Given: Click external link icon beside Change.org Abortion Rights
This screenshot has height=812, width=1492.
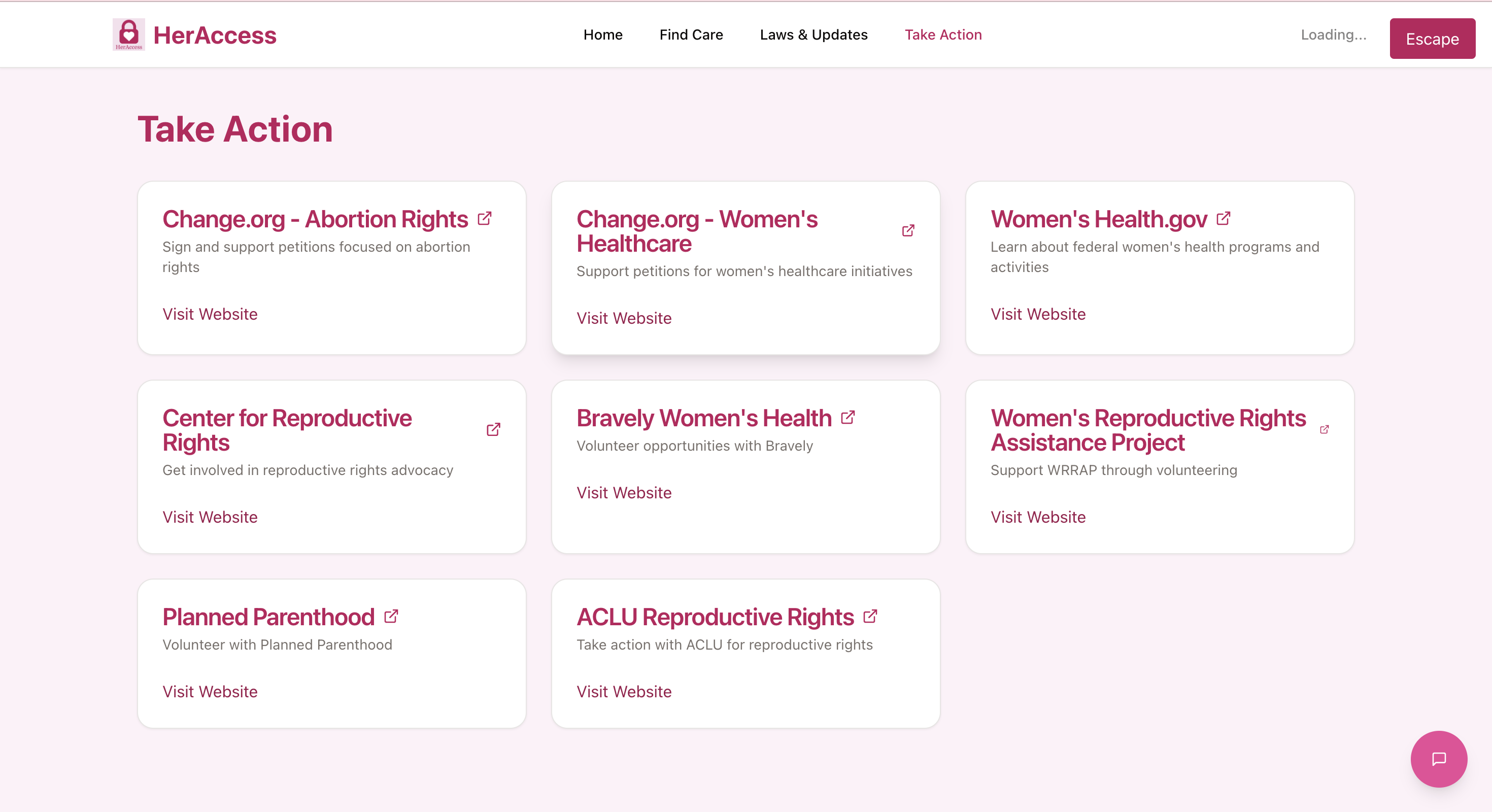Looking at the screenshot, I should click(484, 219).
